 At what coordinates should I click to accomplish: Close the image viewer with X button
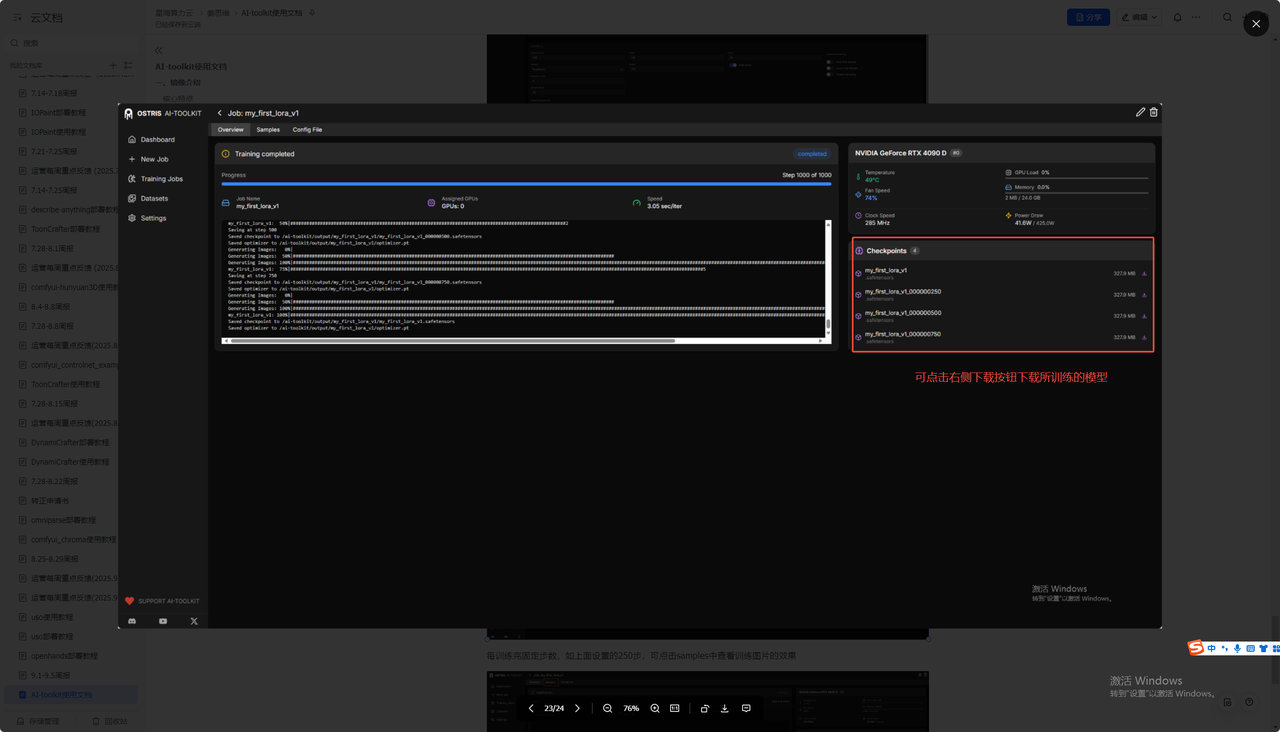coord(1256,24)
